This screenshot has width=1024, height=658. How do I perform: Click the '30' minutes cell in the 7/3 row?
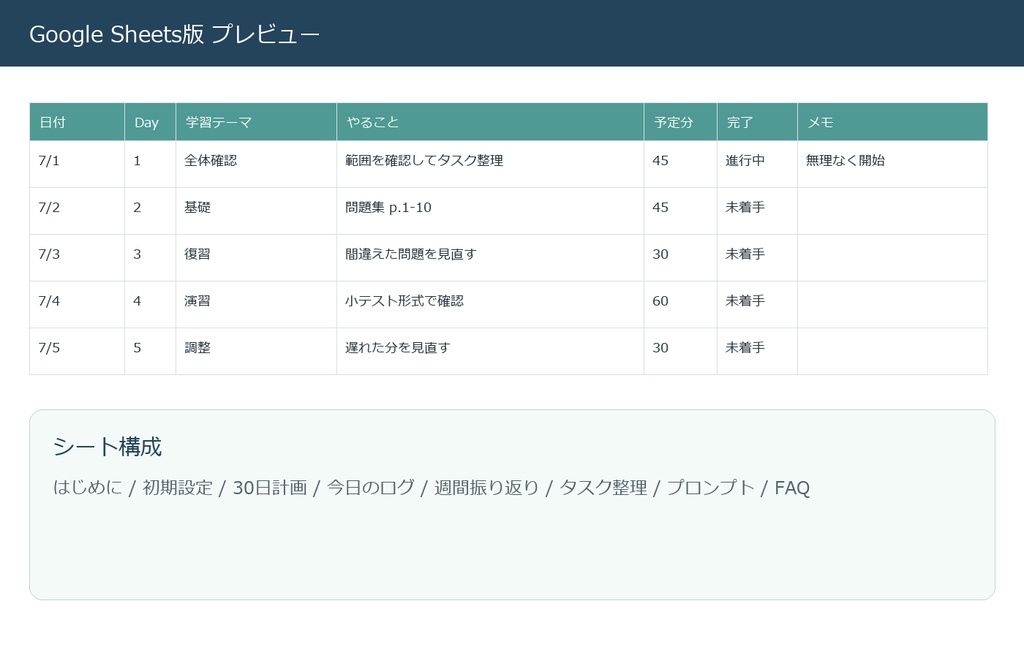(680, 258)
